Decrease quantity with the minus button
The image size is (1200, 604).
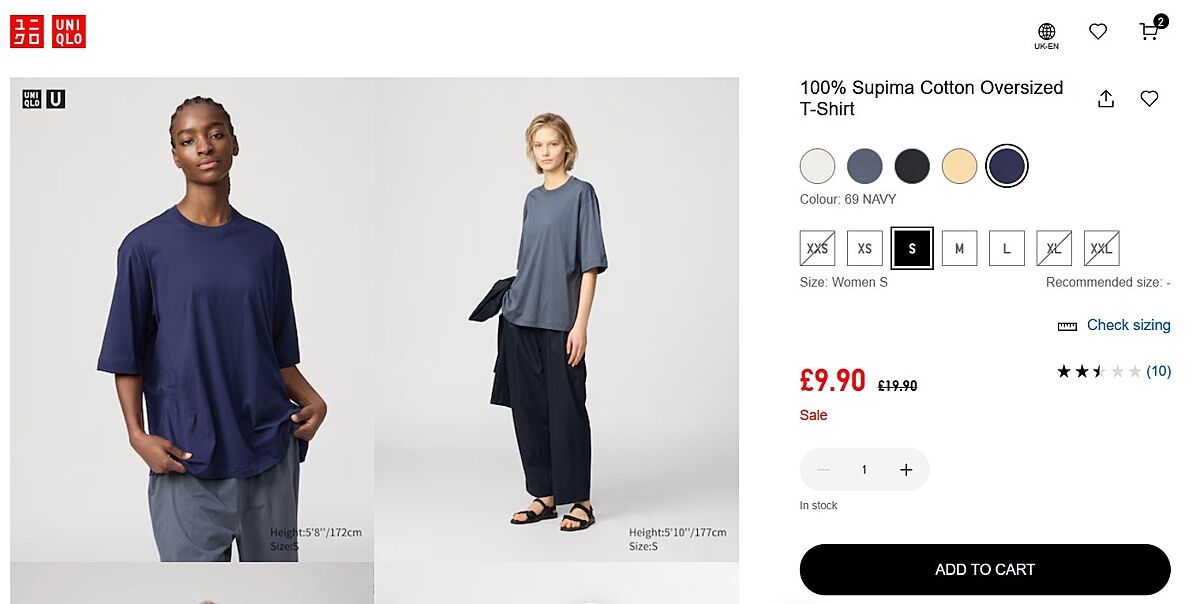click(x=824, y=470)
